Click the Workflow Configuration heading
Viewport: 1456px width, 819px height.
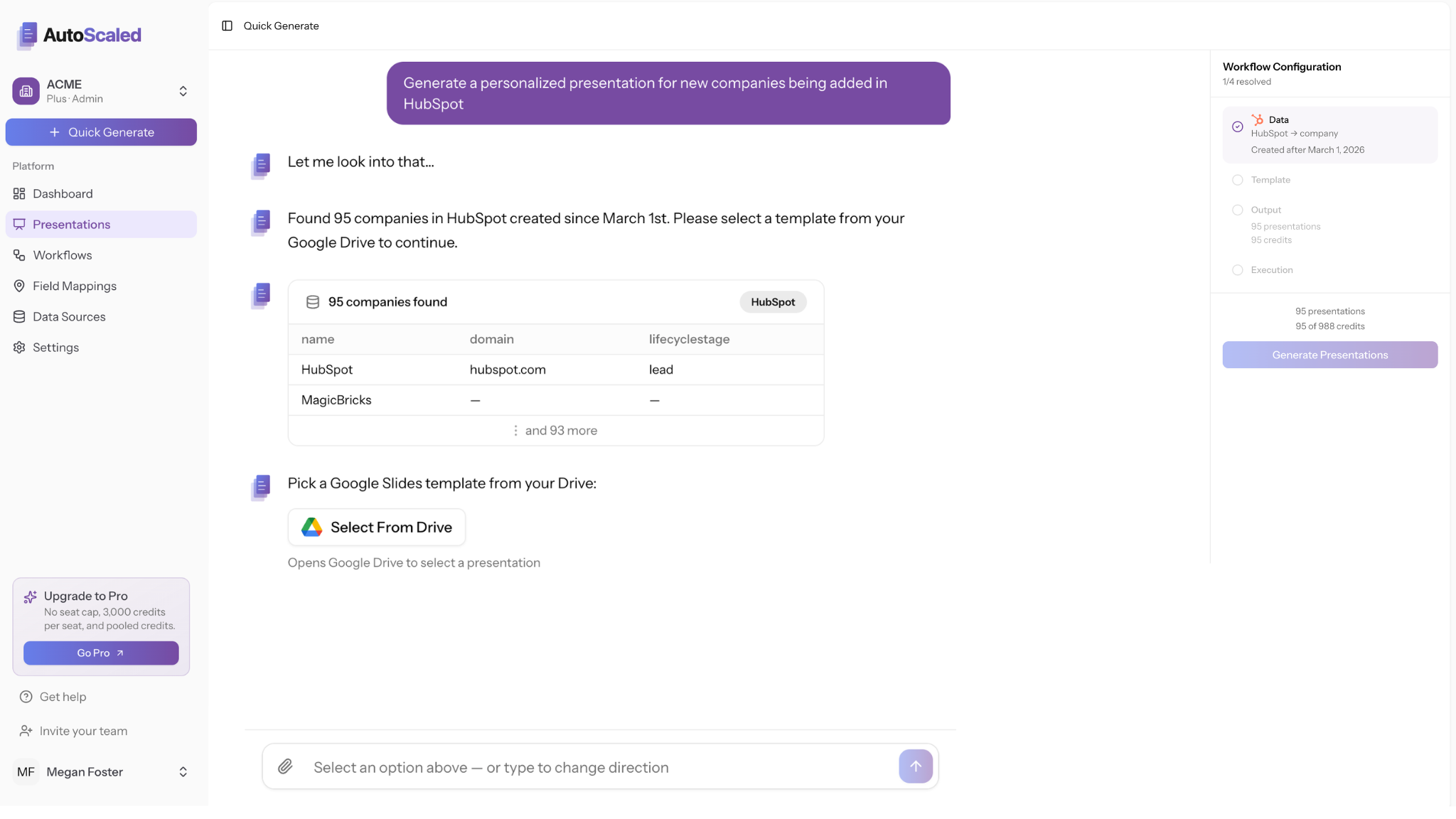click(x=1281, y=67)
